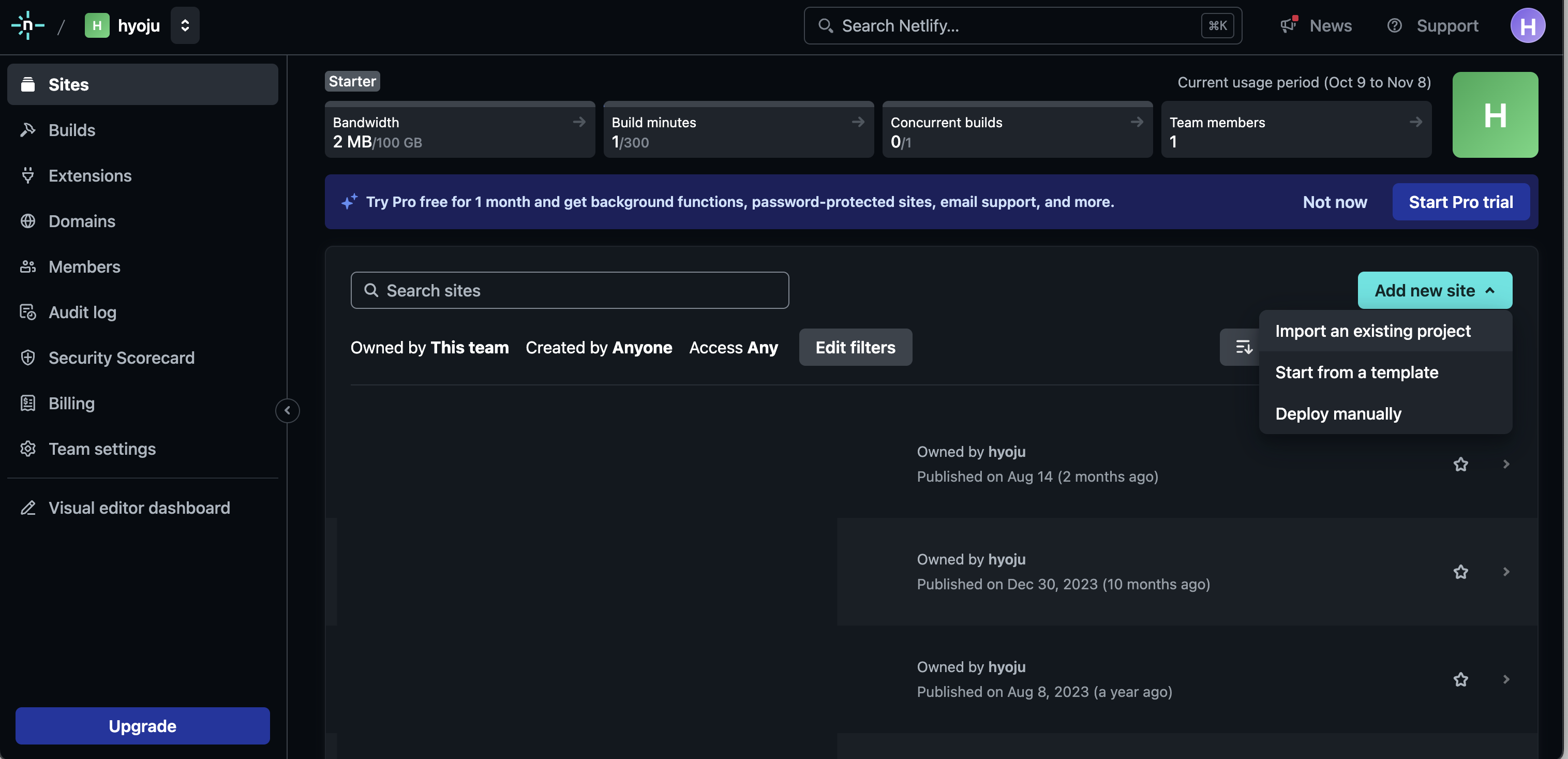Image resolution: width=1568 pixels, height=759 pixels.
Task: Open the sort order icon button
Action: click(x=1242, y=347)
